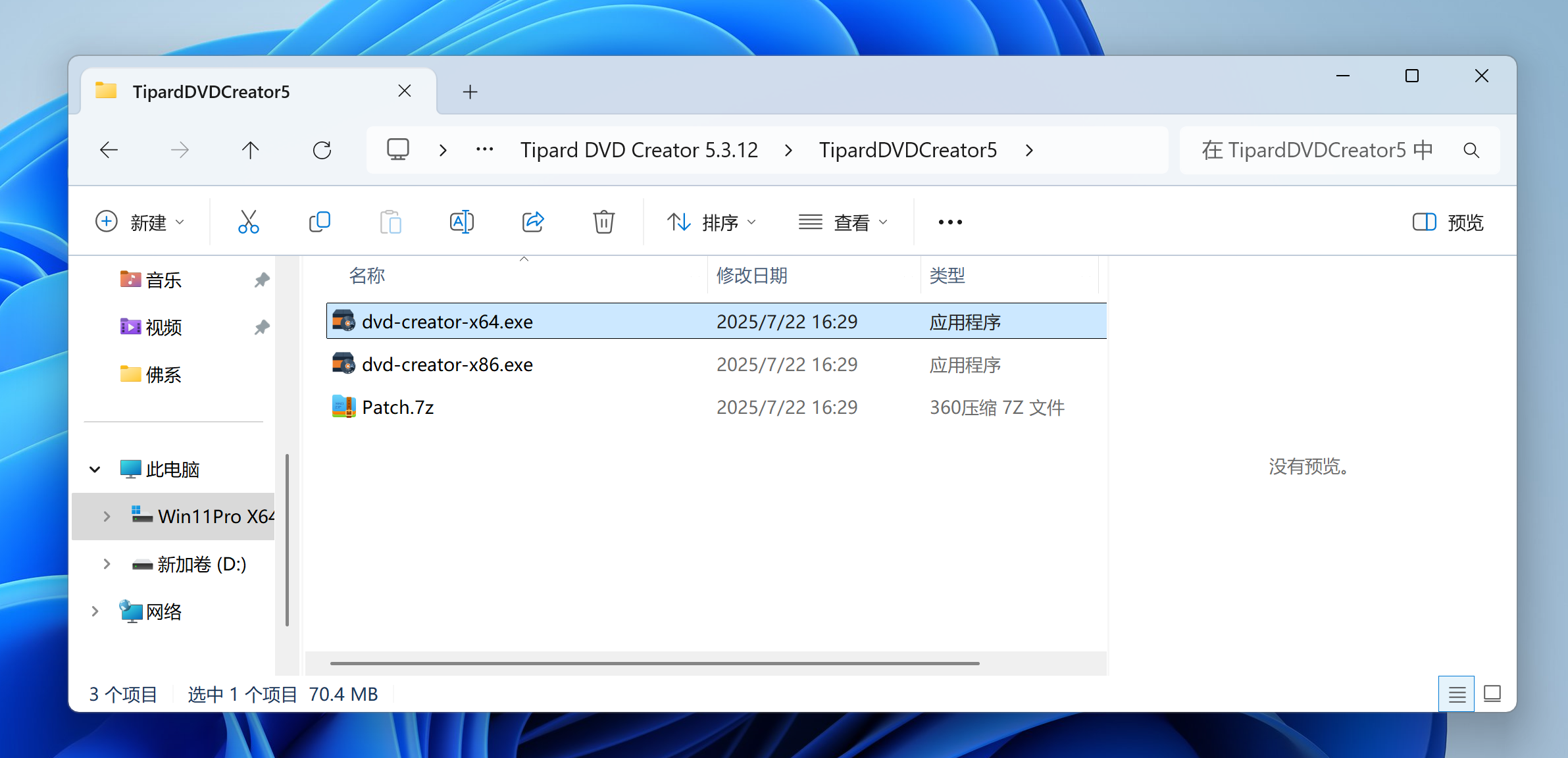Switch to large thumbnails view in status bar
Image resolution: width=1568 pixels, height=758 pixels.
(1492, 694)
